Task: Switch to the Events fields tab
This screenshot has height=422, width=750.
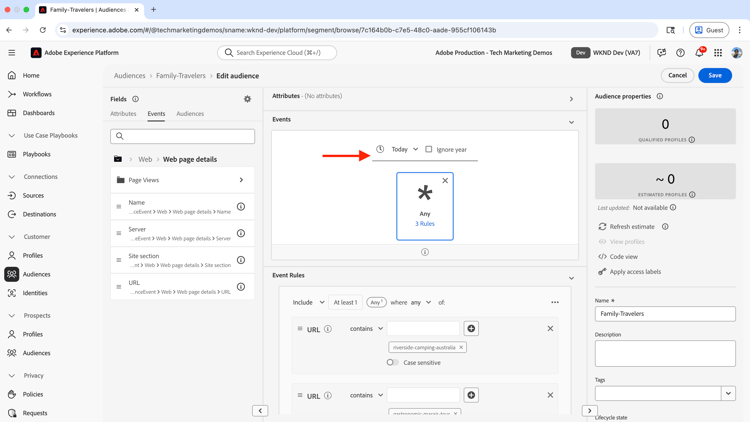Action: click(156, 114)
